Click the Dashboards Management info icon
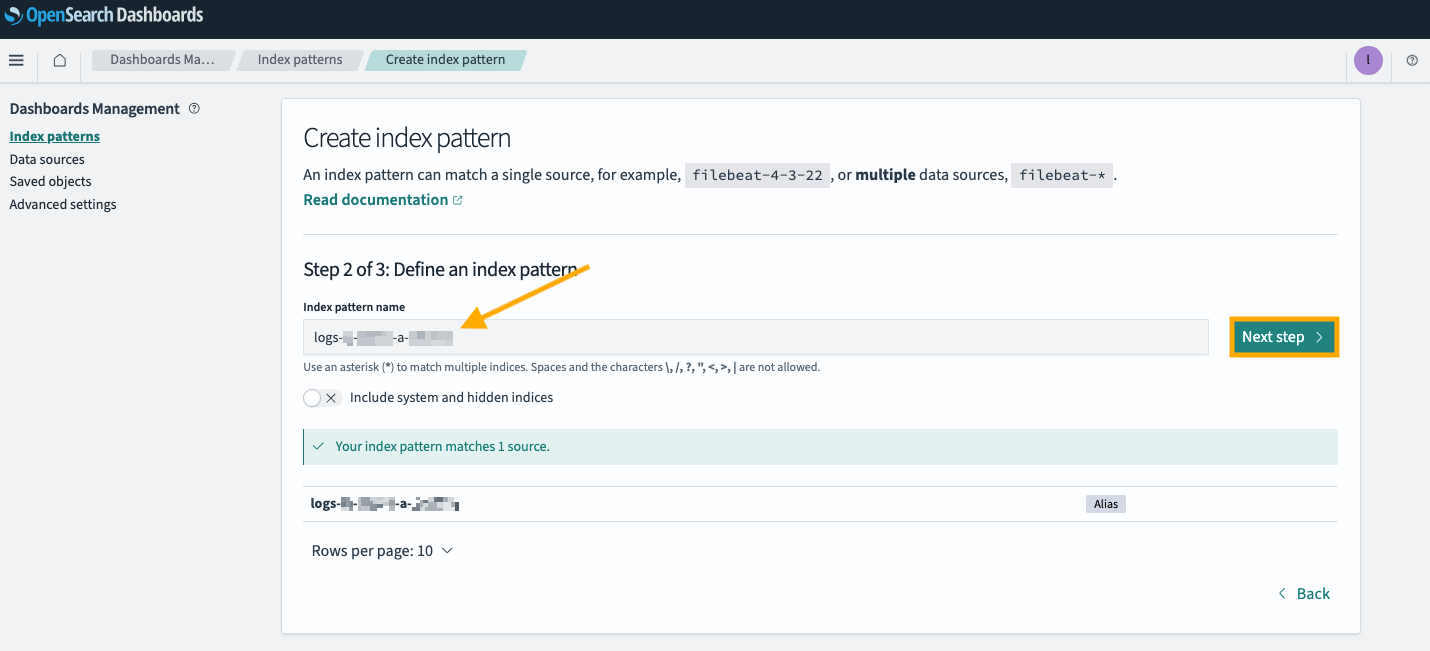Viewport: 1430px width, 651px height. pos(194,108)
